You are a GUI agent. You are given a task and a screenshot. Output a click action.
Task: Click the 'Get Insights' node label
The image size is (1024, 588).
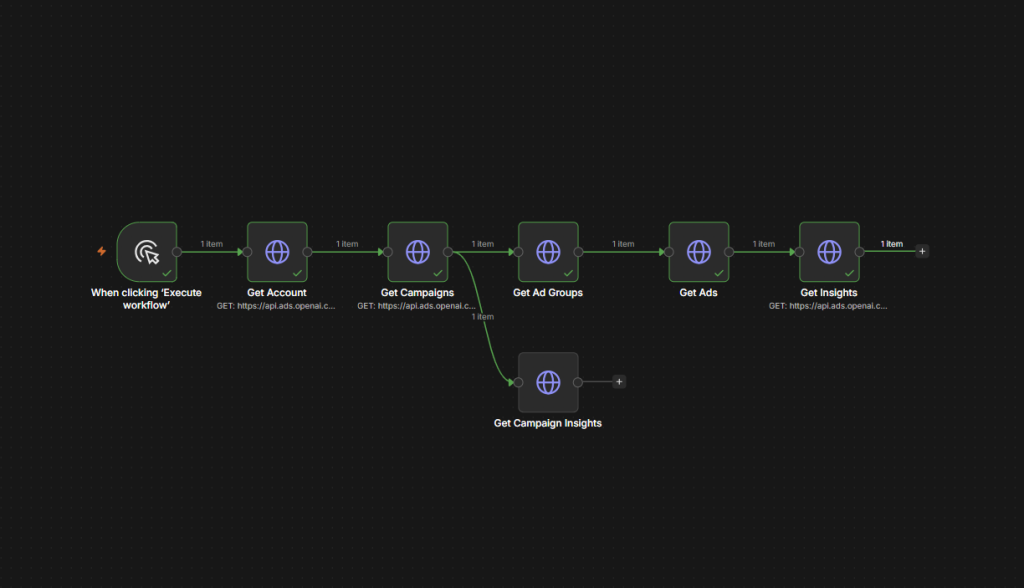coord(829,293)
